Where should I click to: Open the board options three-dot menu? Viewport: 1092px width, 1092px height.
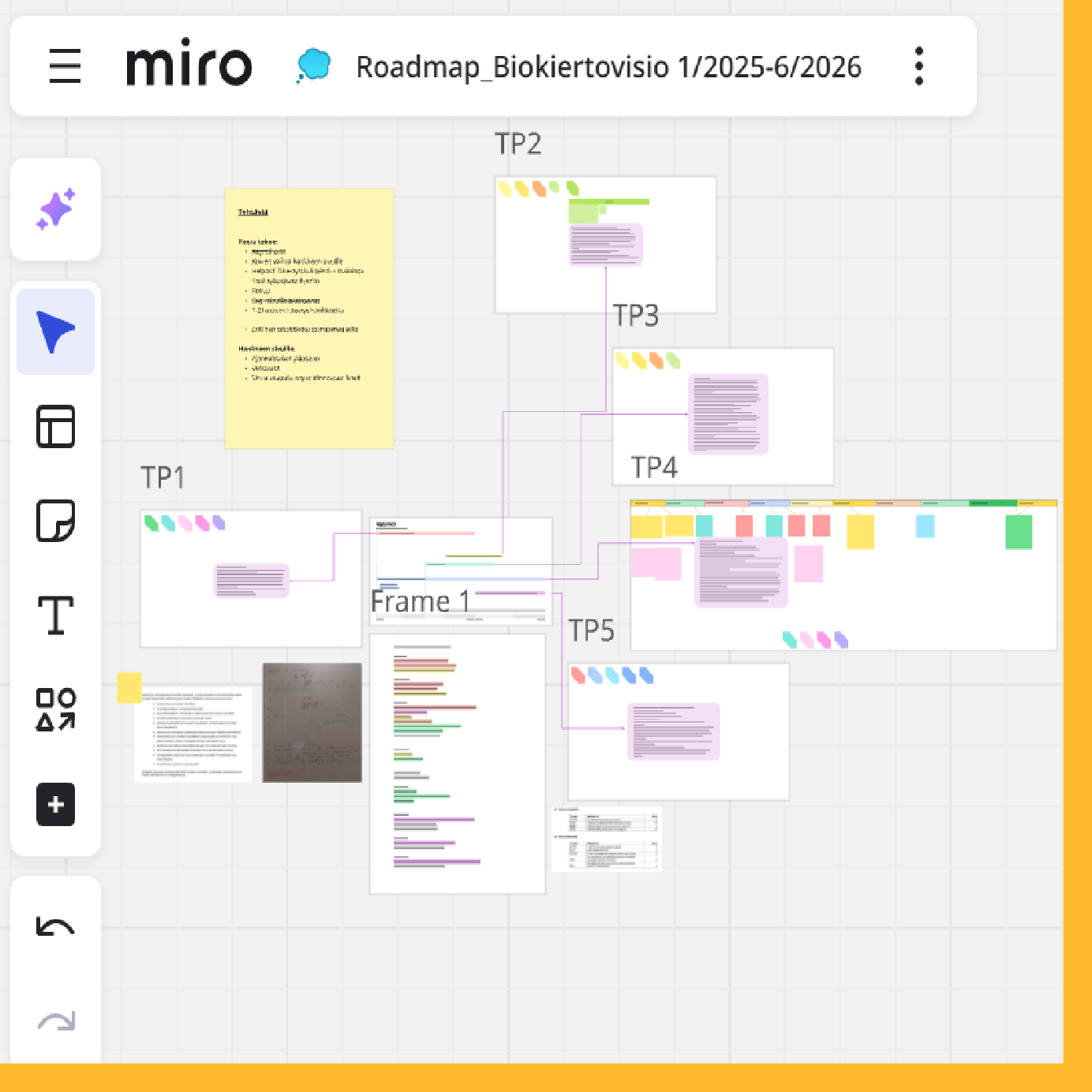point(918,66)
